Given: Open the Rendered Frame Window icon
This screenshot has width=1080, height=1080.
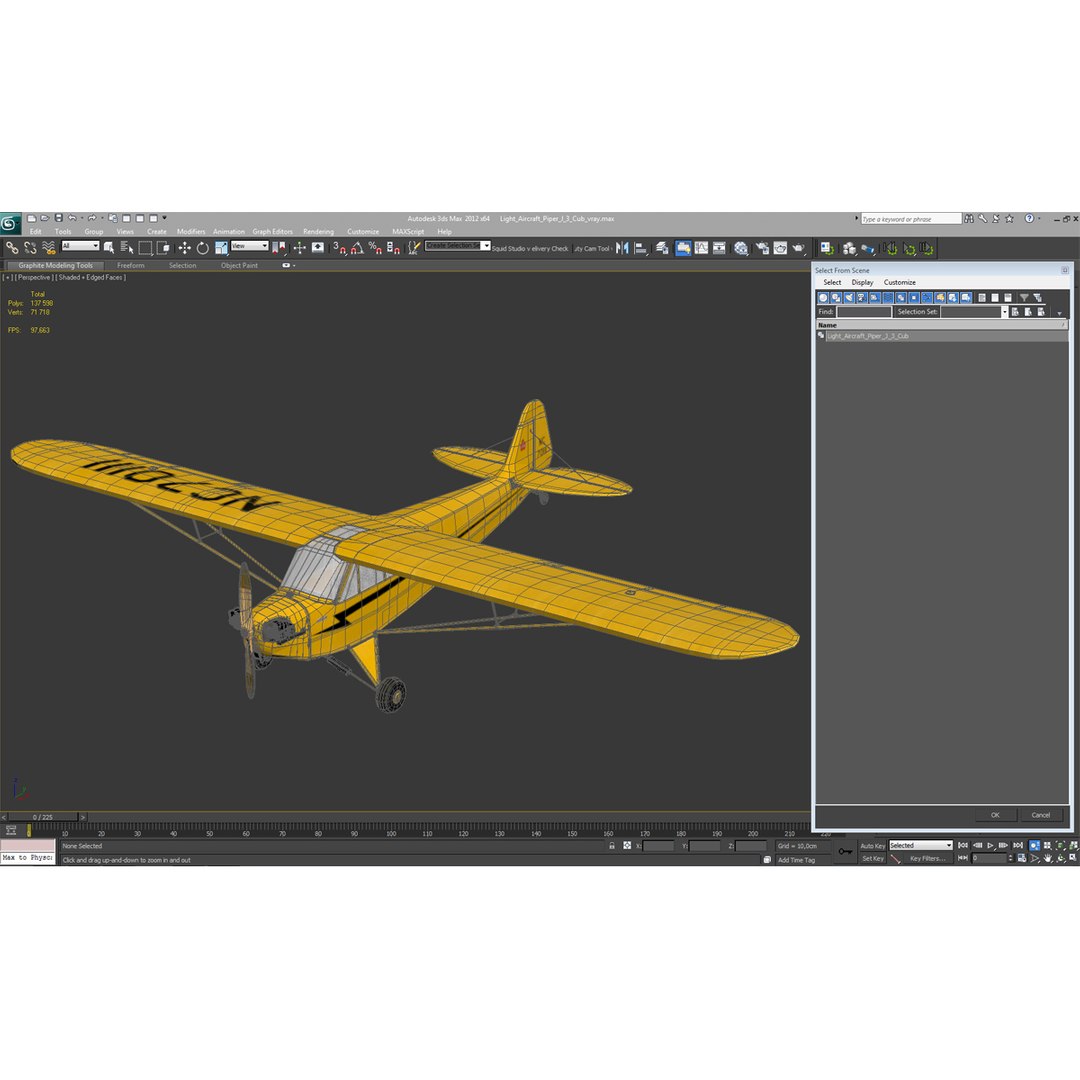Looking at the screenshot, I should click(x=780, y=248).
